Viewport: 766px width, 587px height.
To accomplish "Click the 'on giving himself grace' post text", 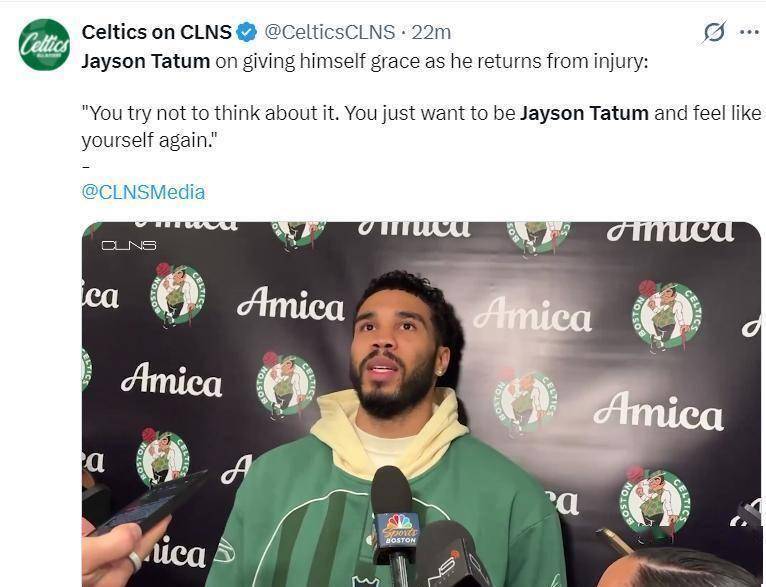I will (x=431, y=62).
